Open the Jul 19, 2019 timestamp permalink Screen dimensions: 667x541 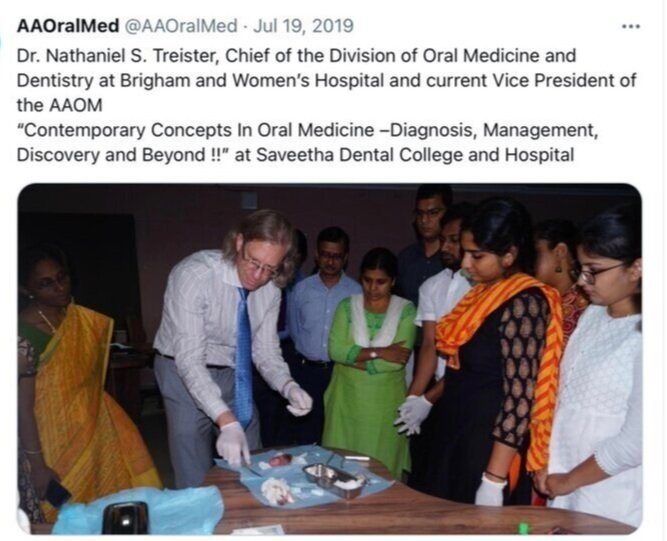pos(303,26)
